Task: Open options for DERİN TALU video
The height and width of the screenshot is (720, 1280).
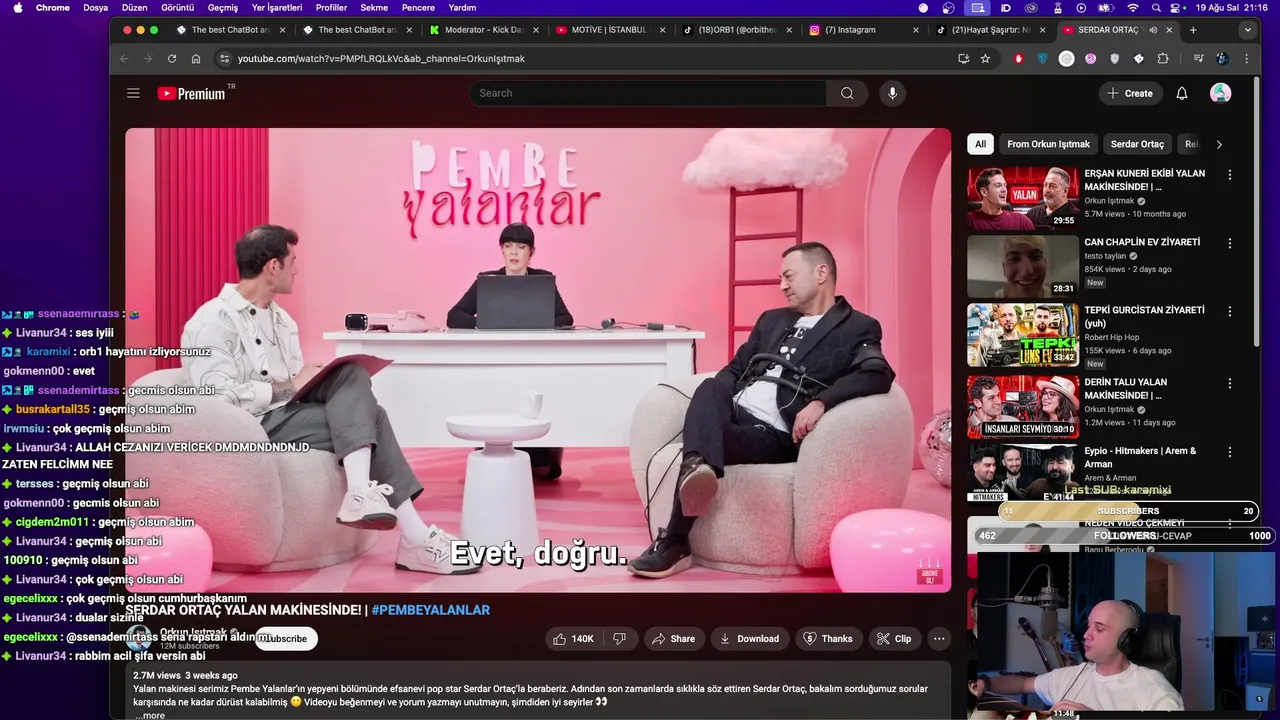Action: point(1229,383)
